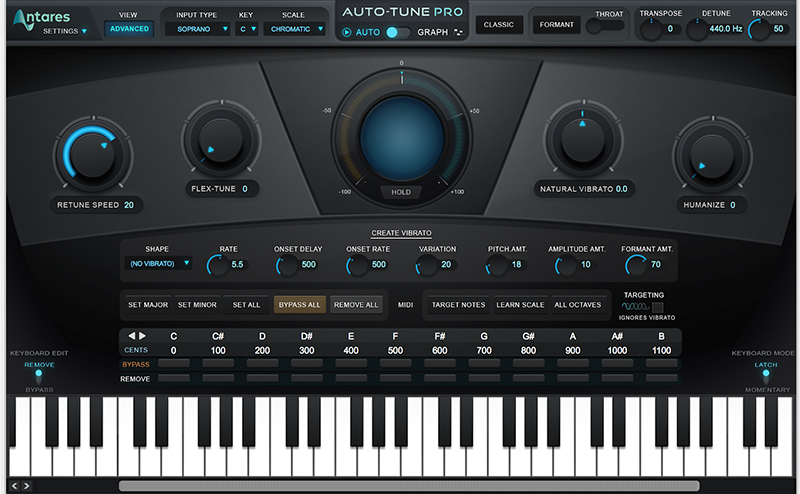Toggle Remove for note C#
This screenshot has width=800, height=494.
pyautogui.click(x=218, y=378)
